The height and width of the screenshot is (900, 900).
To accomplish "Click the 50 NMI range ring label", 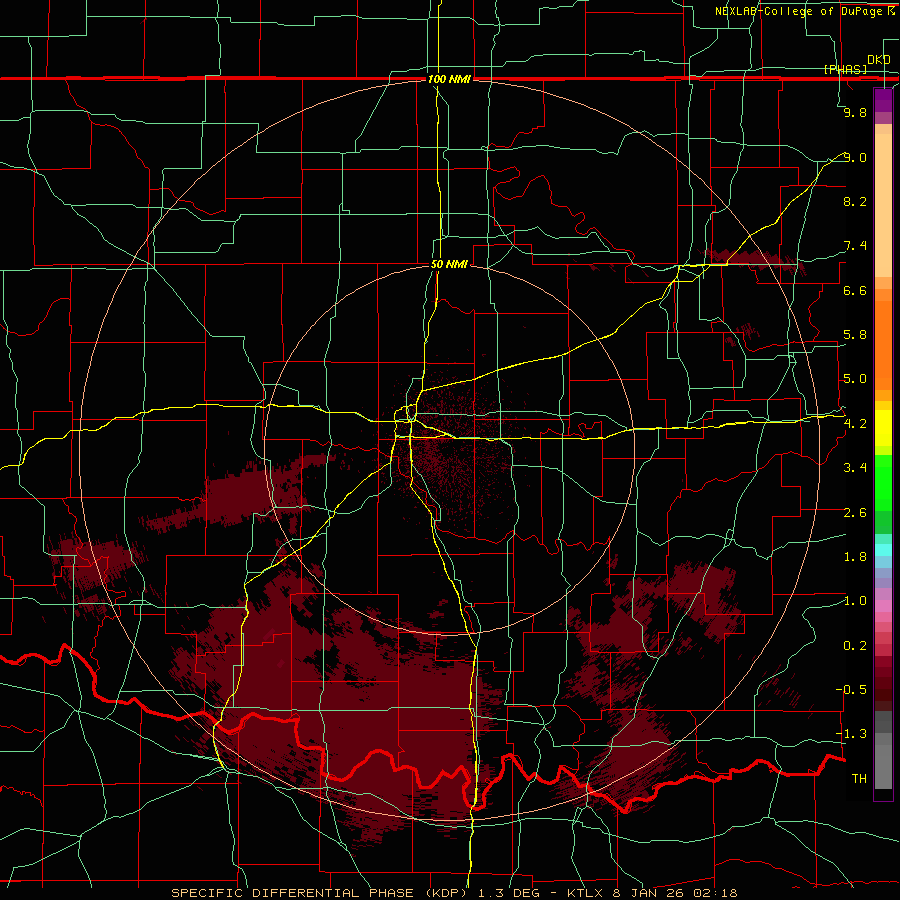I will 449,264.
